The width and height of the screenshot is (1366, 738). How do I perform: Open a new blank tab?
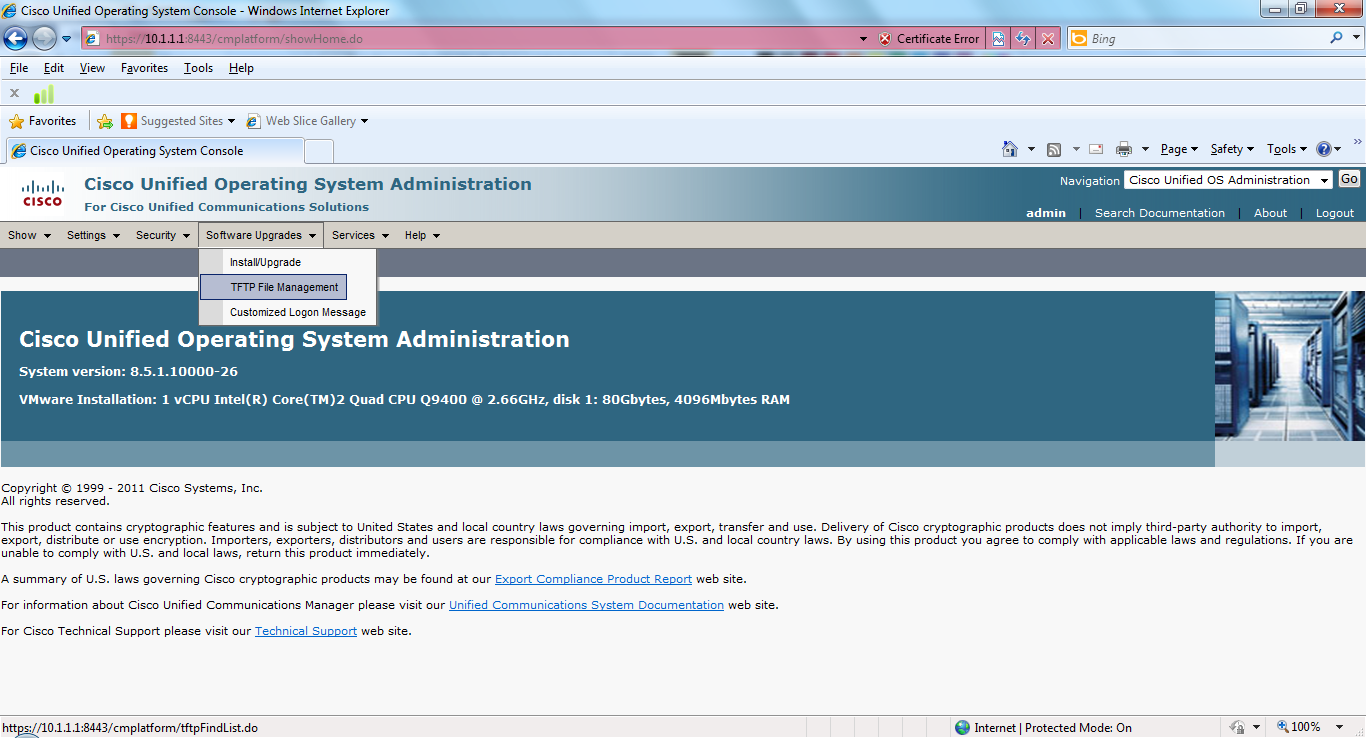[319, 151]
